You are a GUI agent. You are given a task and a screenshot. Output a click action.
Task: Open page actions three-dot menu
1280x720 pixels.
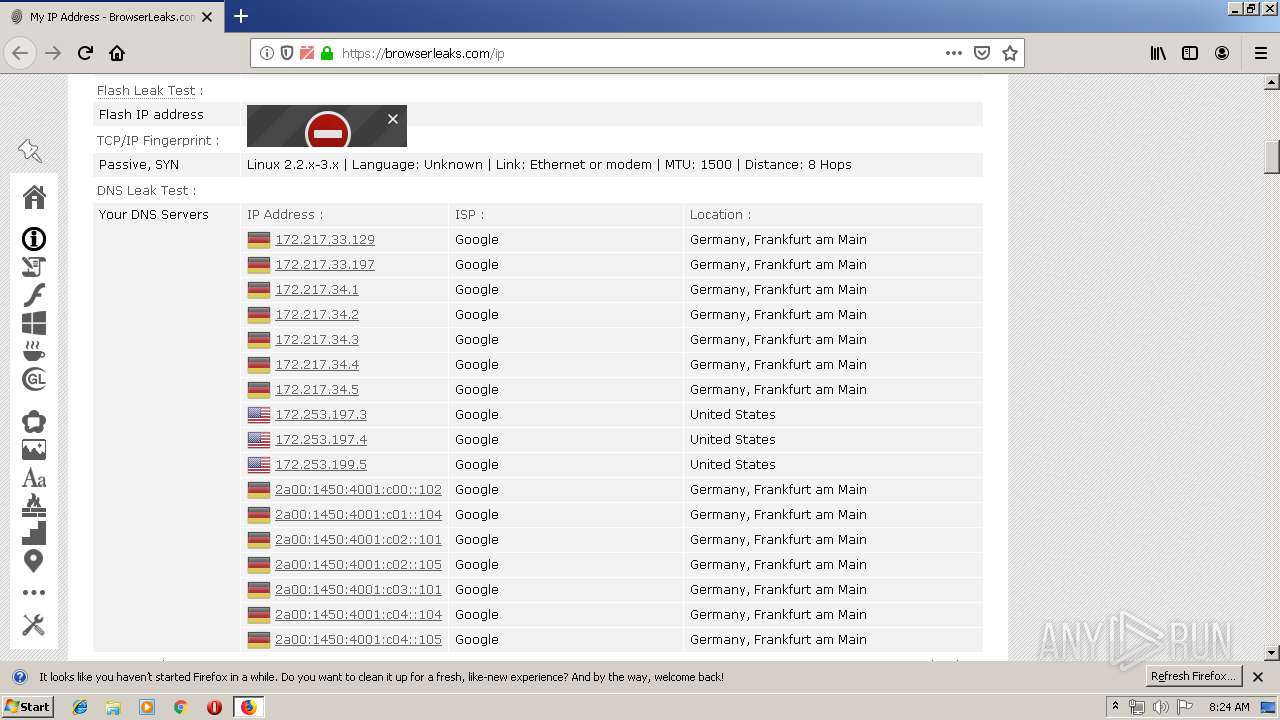[954, 53]
